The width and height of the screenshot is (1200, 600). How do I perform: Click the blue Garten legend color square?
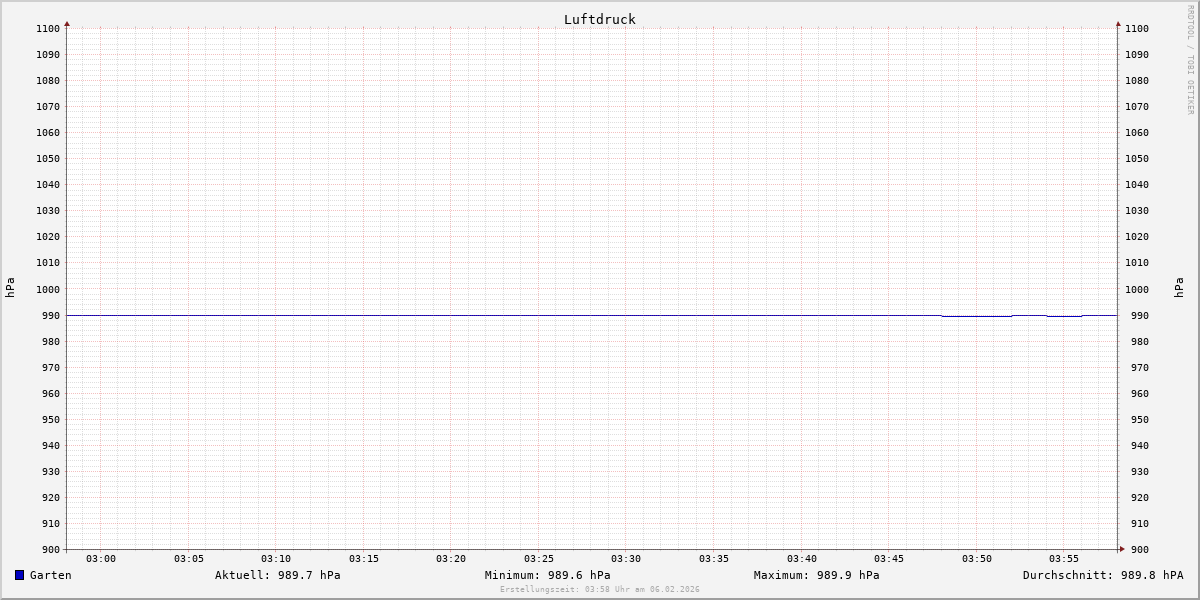[19, 575]
